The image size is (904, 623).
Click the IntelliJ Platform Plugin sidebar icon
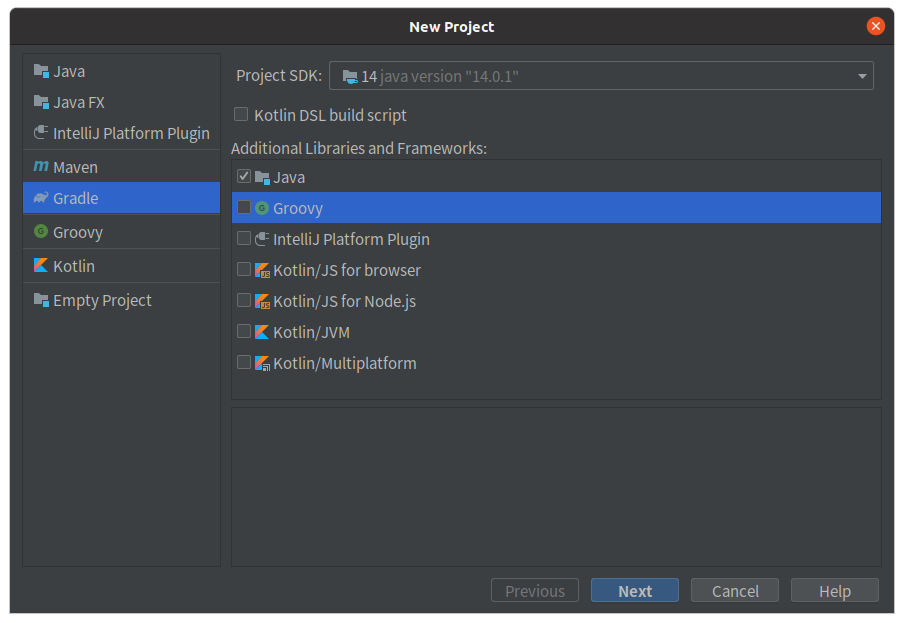[41, 133]
